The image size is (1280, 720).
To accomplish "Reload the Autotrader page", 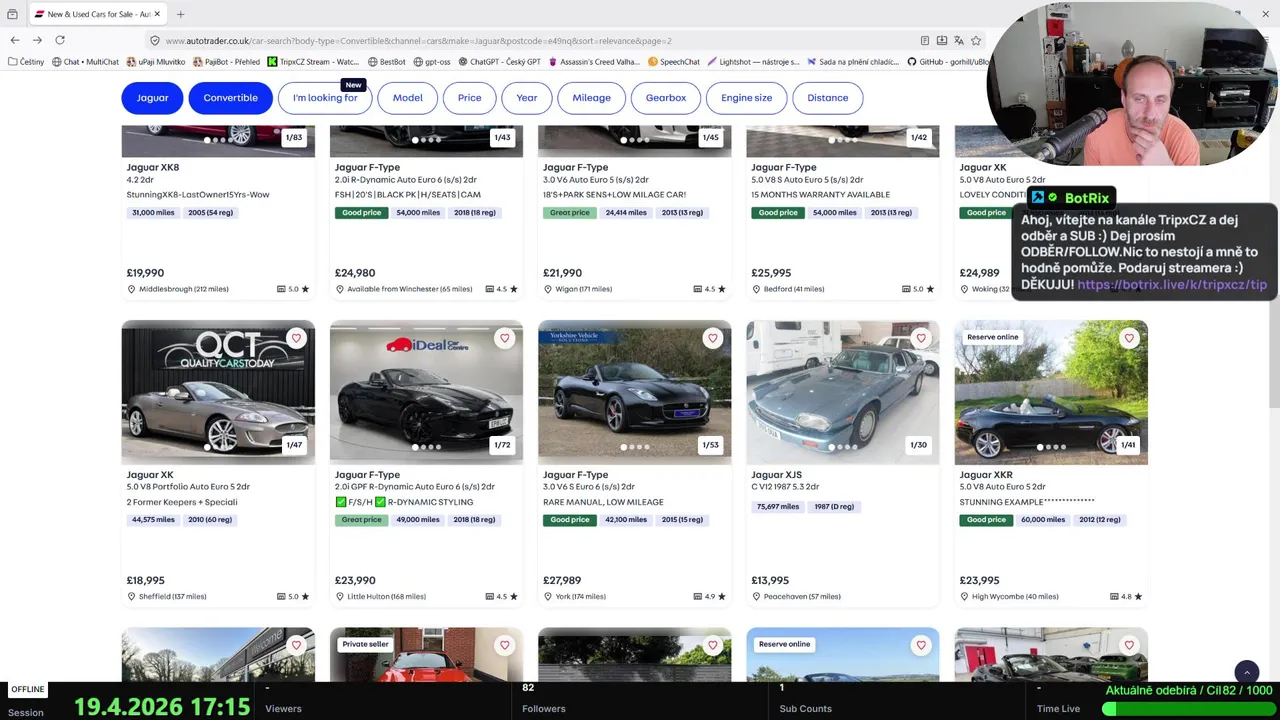I will [x=60, y=40].
